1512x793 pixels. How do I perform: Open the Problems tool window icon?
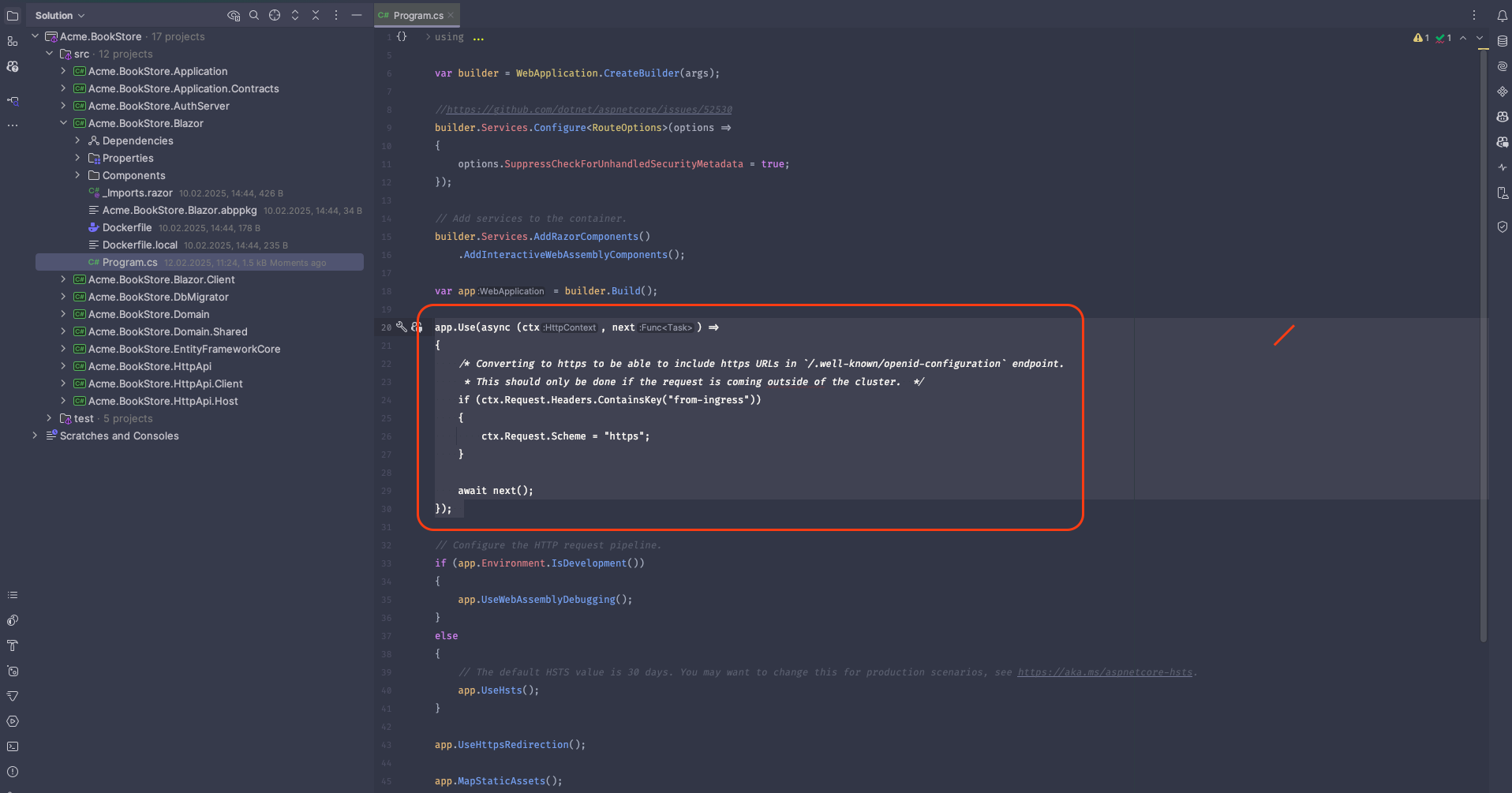point(13,772)
